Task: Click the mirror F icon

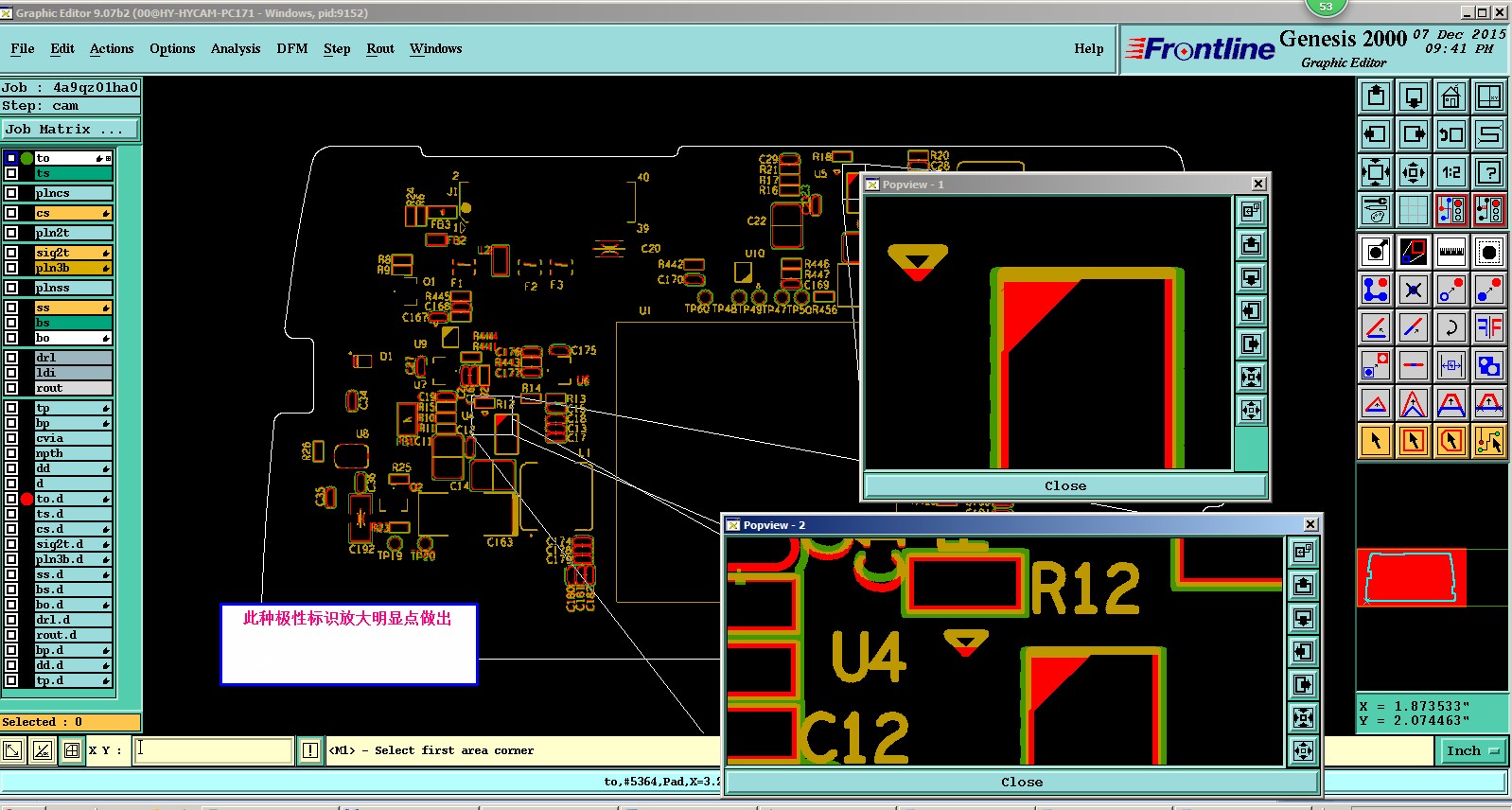Action: coord(1489,327)
